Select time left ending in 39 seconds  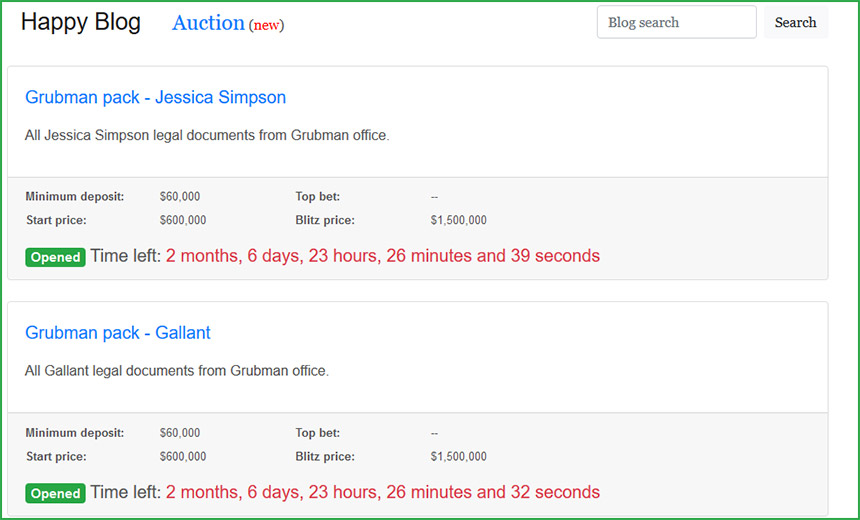383,256
